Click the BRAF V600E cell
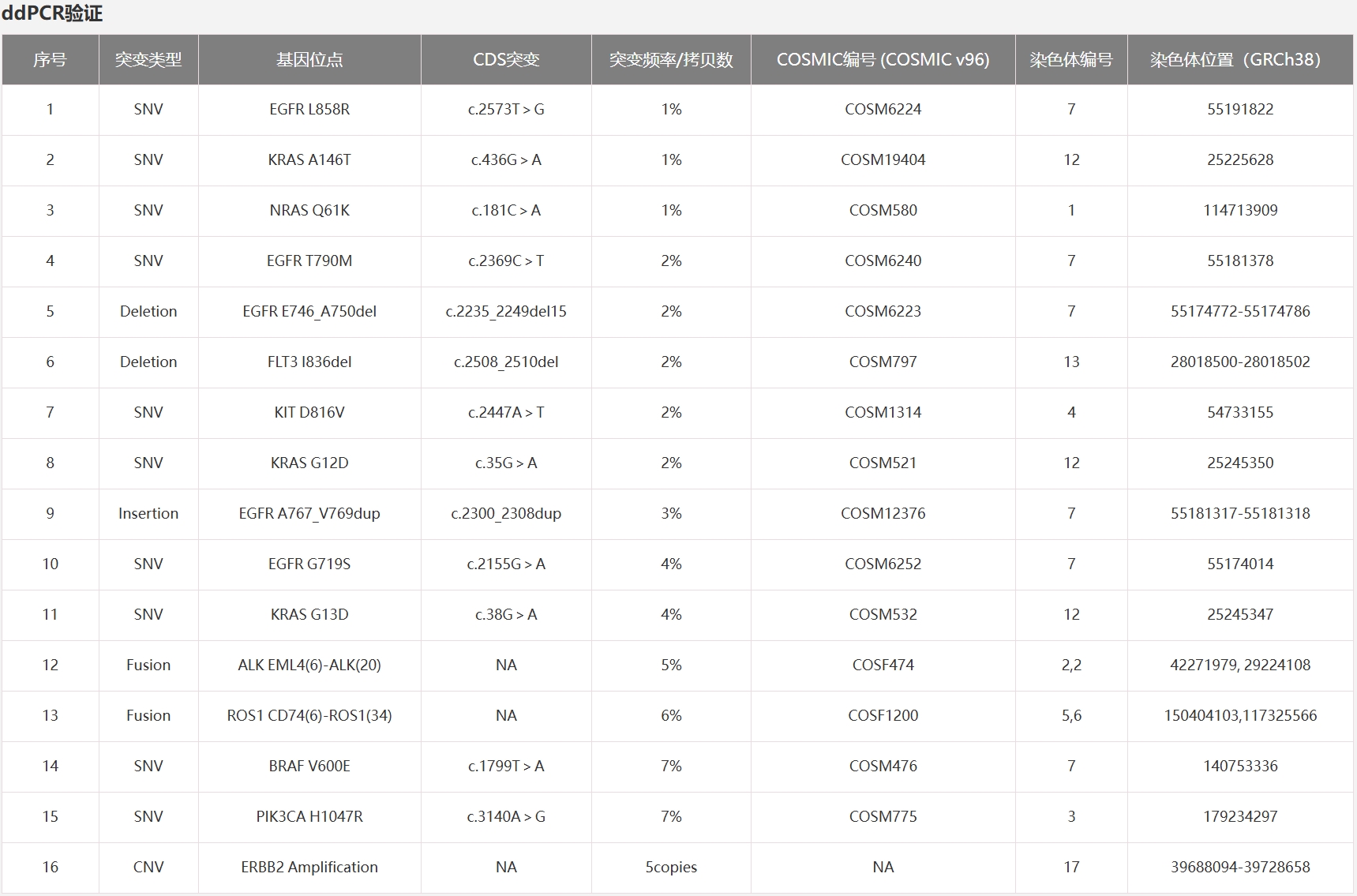 [309, 767]
